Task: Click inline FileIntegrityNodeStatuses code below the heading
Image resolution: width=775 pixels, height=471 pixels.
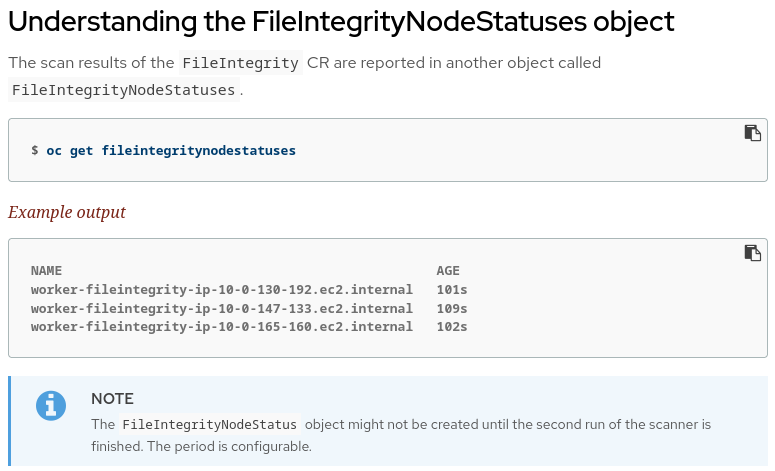Action: (124, 90)
